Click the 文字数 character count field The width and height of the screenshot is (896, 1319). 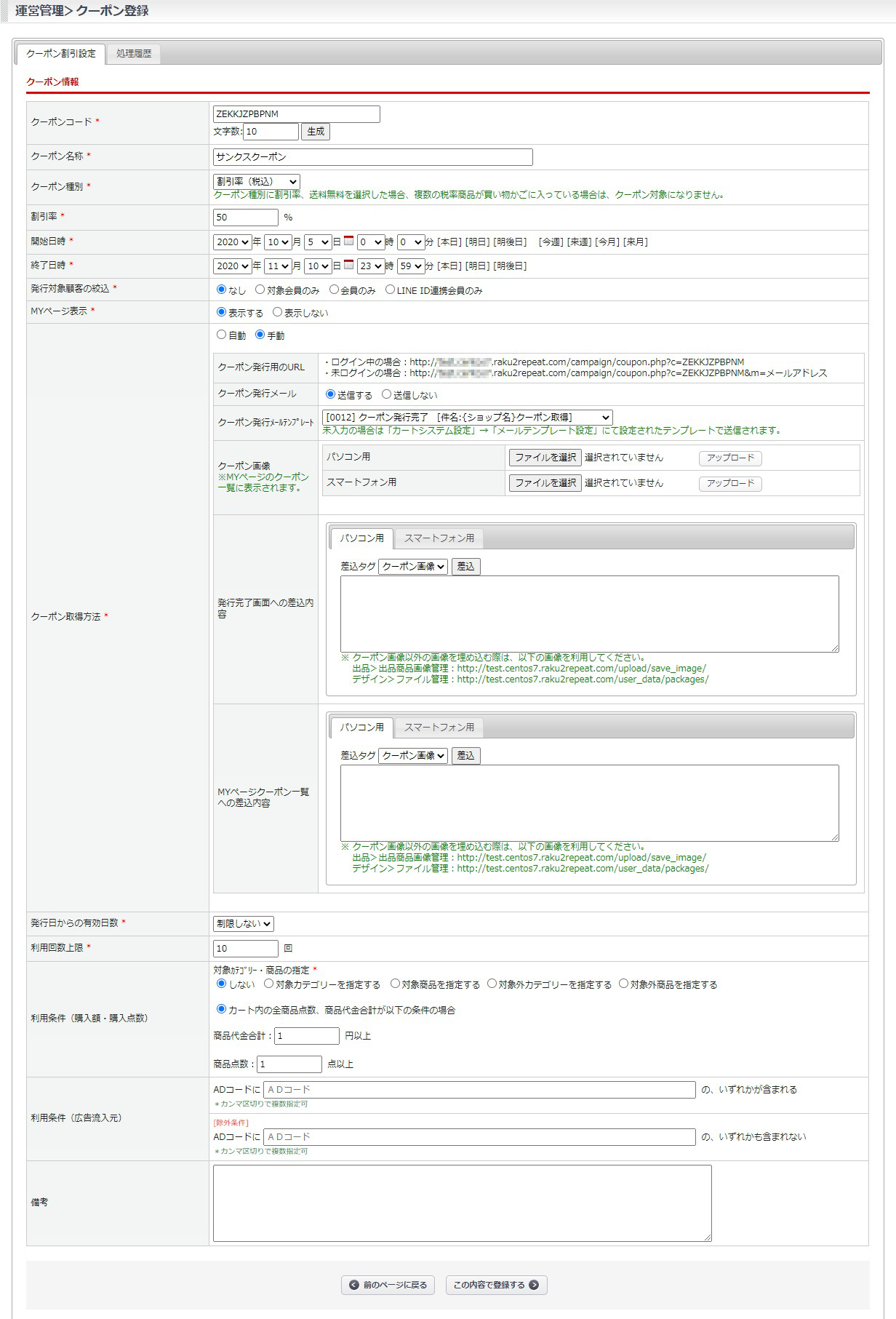click(x=271, y=132)
